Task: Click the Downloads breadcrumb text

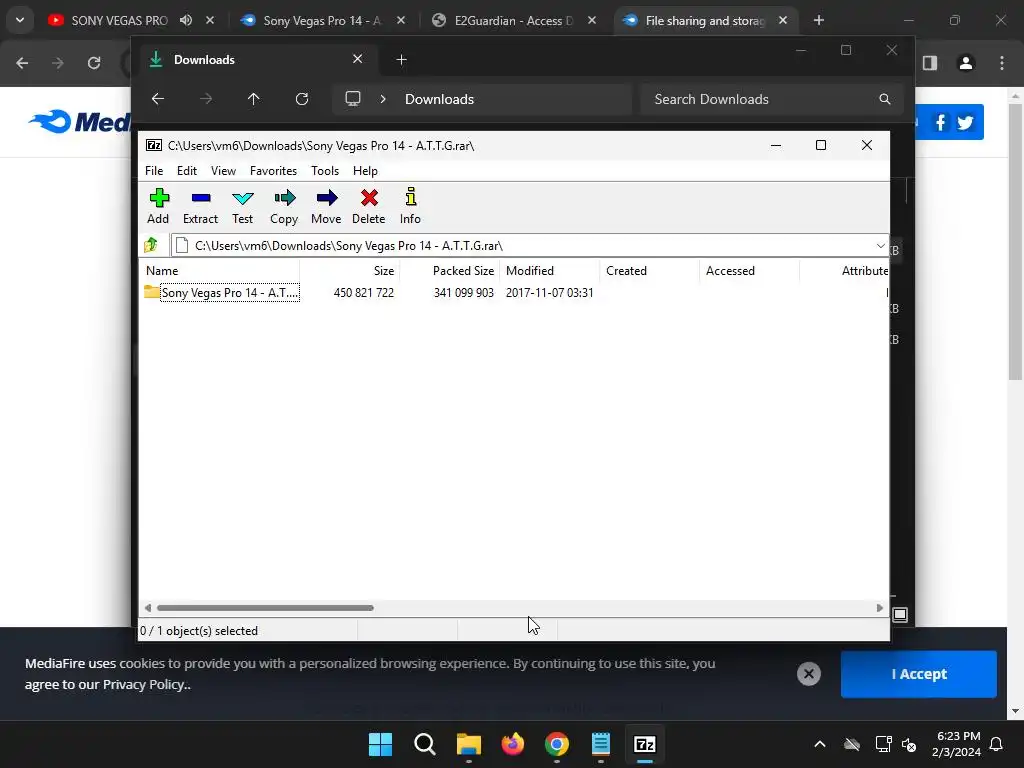Action: coord(440,99)
